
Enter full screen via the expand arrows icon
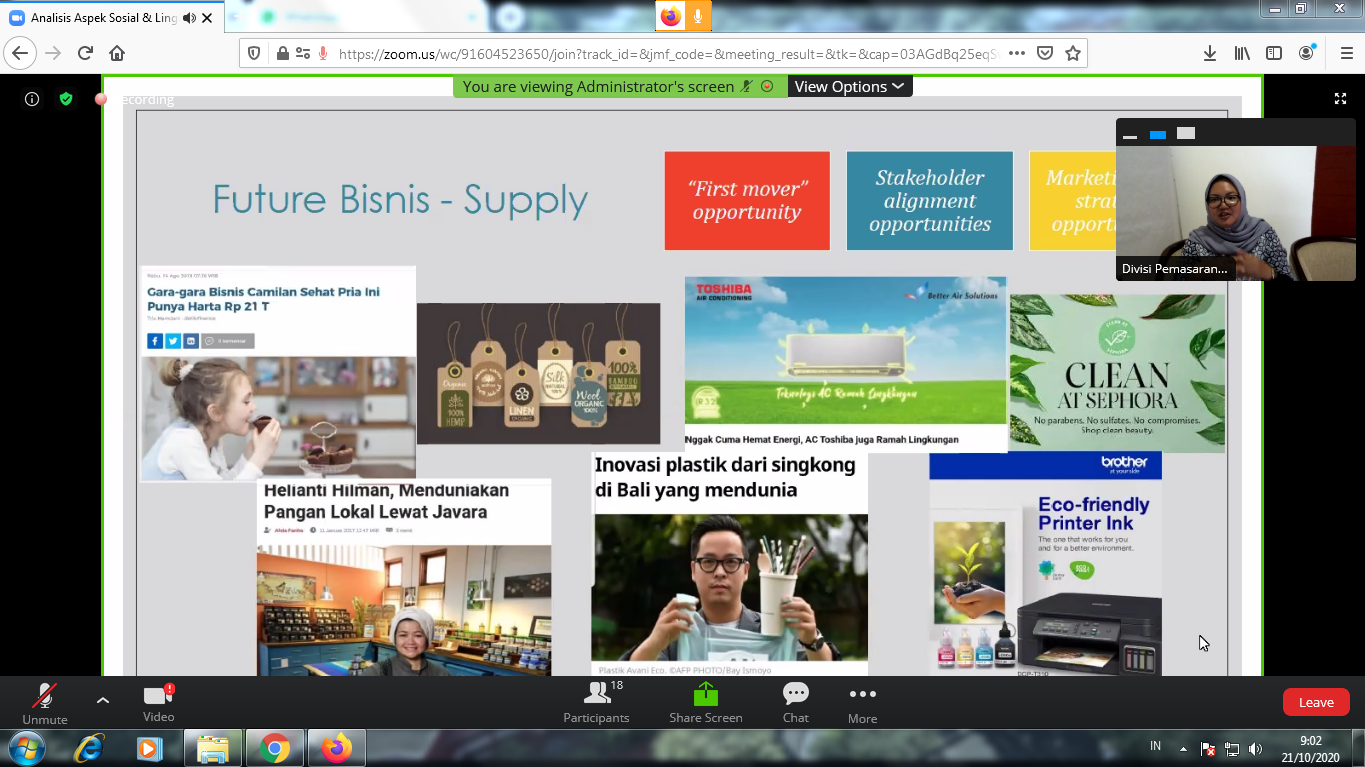tap(1340, 99)
